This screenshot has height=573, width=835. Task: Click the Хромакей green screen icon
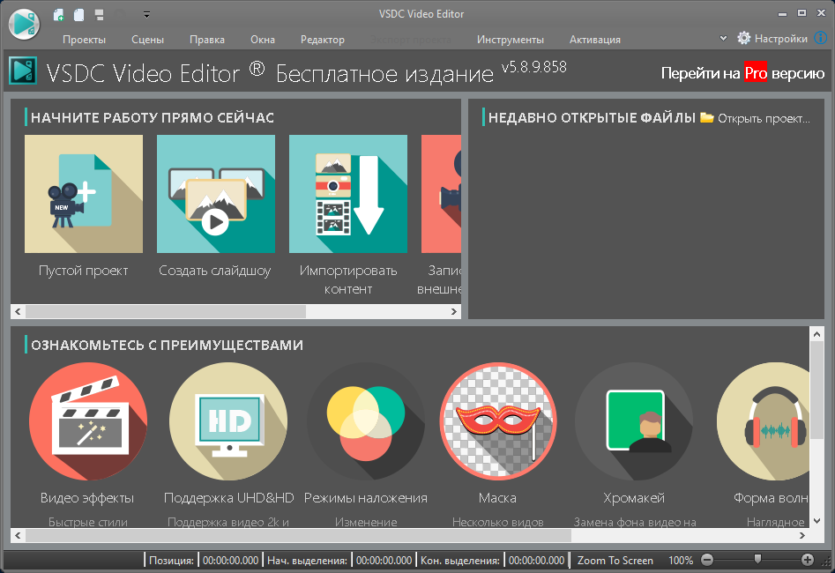[x=634, y=421]
